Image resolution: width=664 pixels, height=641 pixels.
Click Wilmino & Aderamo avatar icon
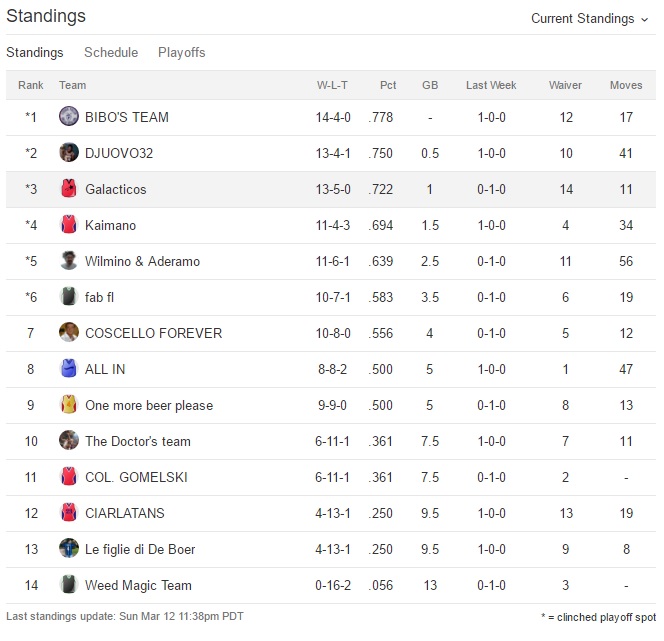(x=68, y=261)
